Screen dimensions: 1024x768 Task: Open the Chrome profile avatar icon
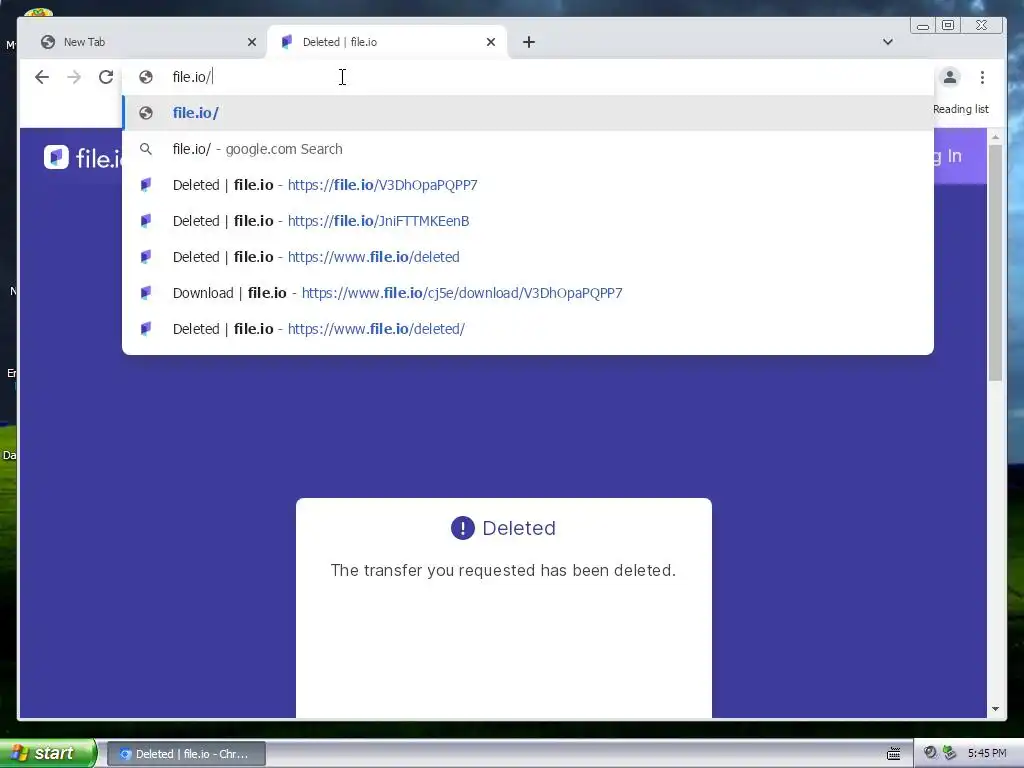tap(950, 77)
